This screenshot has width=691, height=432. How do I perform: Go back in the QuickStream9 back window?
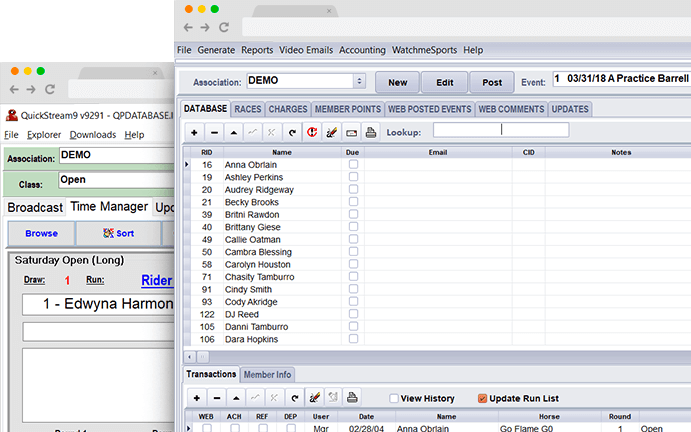(14, 89)
